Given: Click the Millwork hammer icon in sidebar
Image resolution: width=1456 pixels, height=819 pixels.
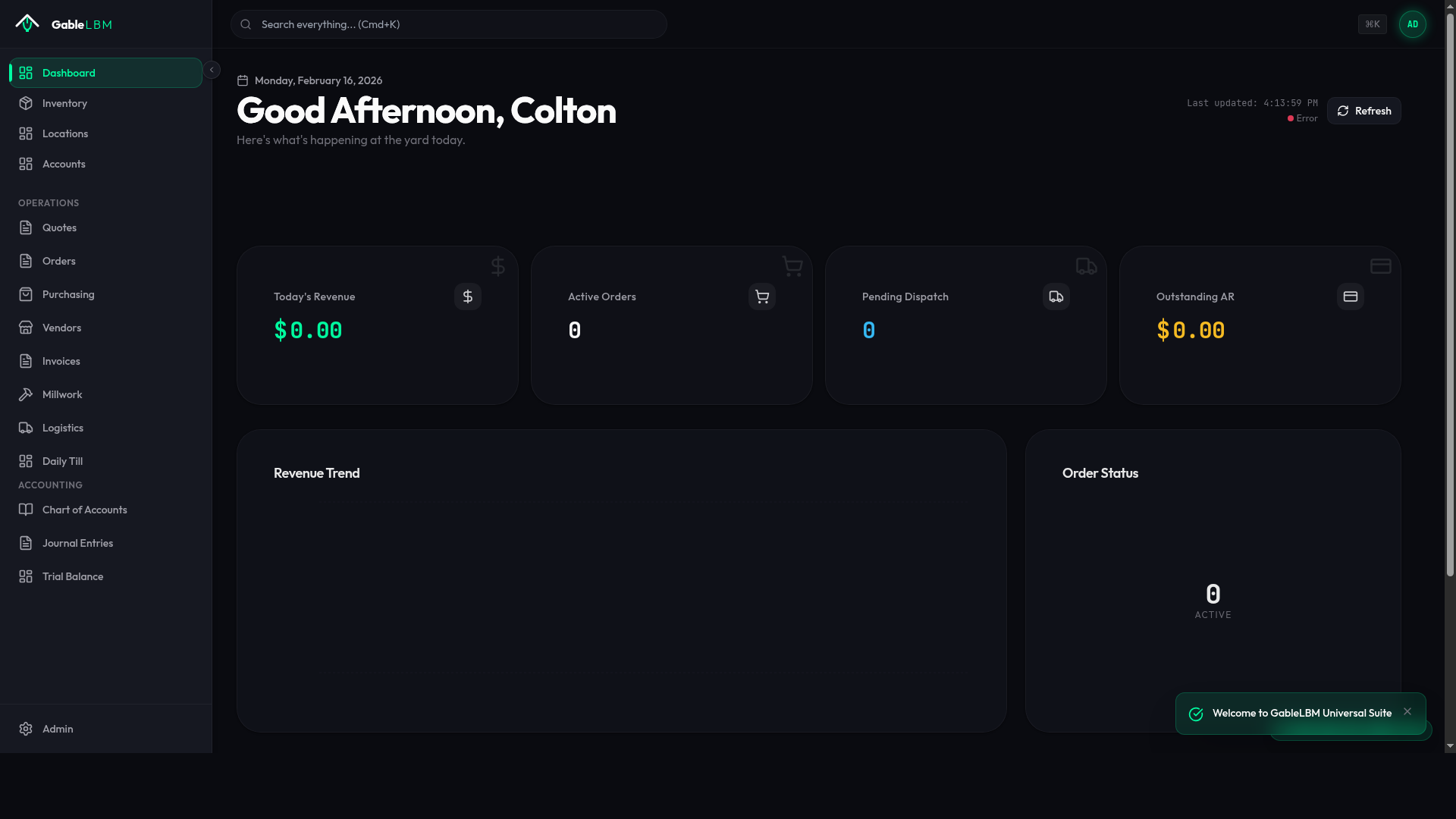Looking at the screenshot, I should (26, 394).
